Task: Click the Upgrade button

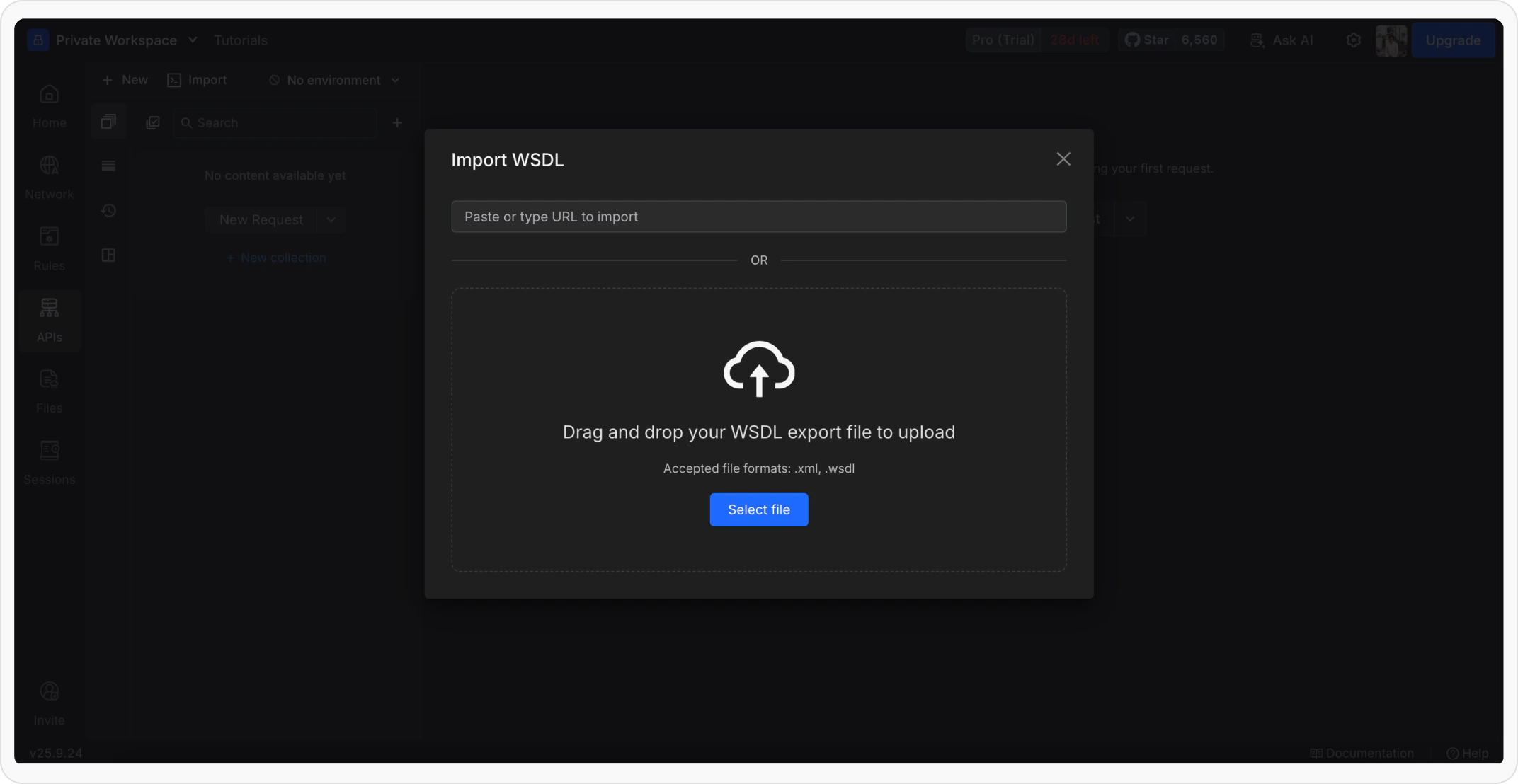Action: point(1452,40)
